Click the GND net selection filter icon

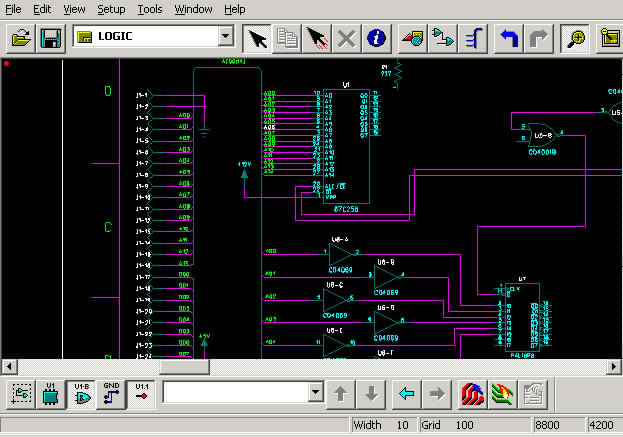[112, 393]
